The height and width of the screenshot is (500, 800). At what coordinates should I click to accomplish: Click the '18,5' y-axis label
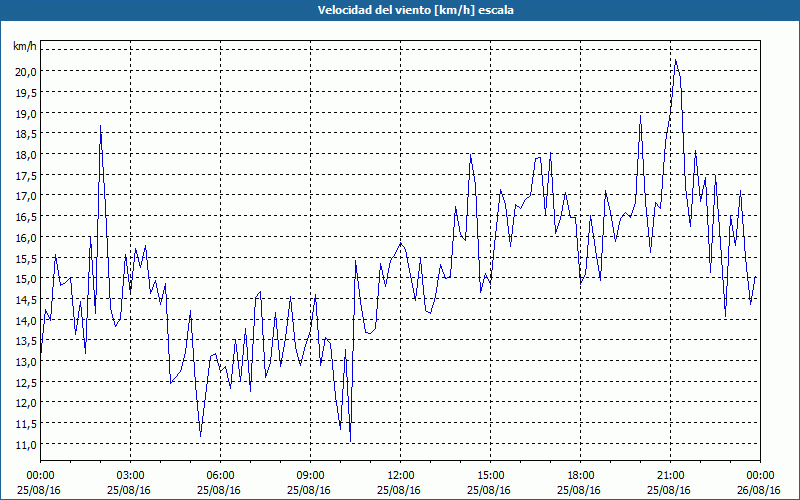[x=26, y=134]
